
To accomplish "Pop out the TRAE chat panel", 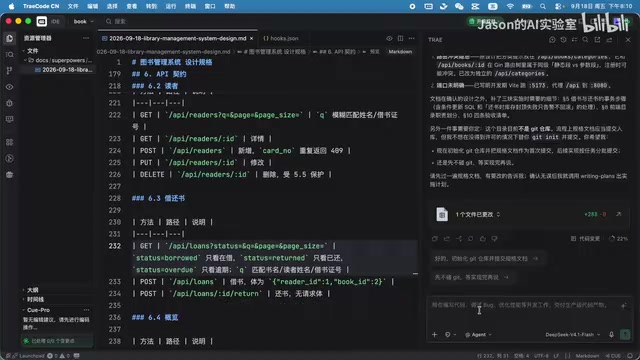I will coord(597,40).
